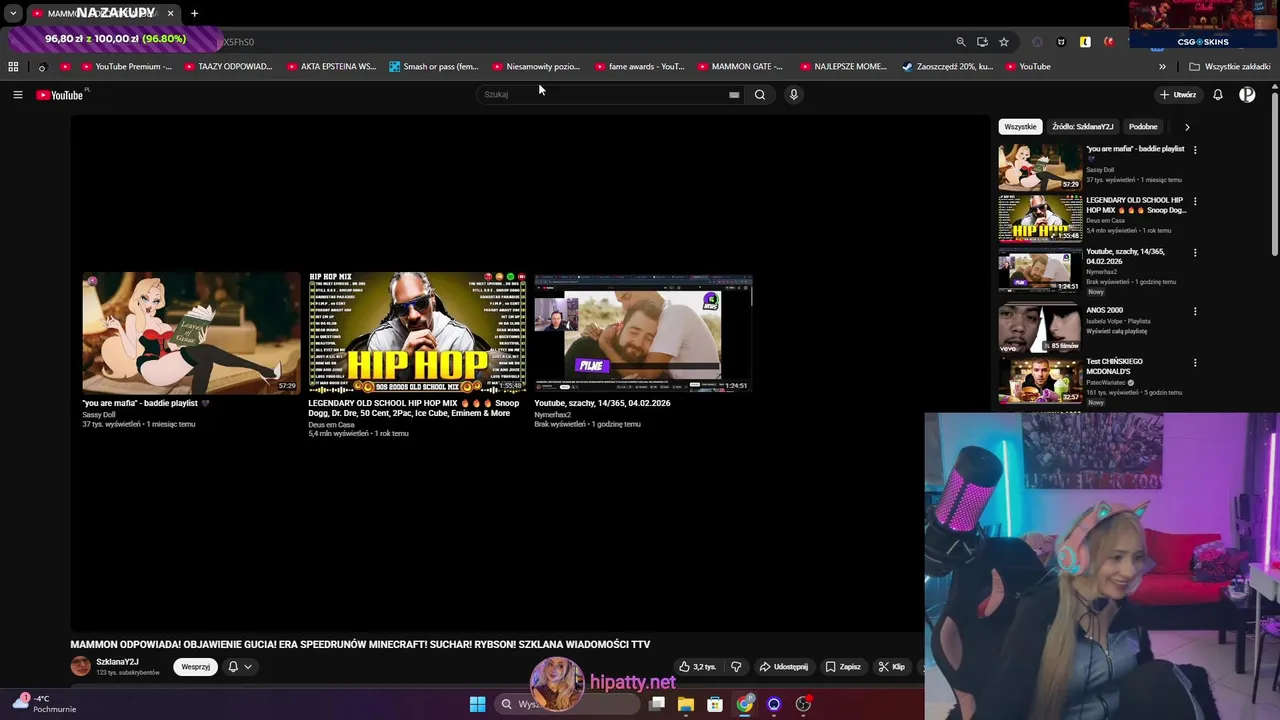Screen dimensions: 1280x720
Task: Open Windows Start menu
Action: 477,704
